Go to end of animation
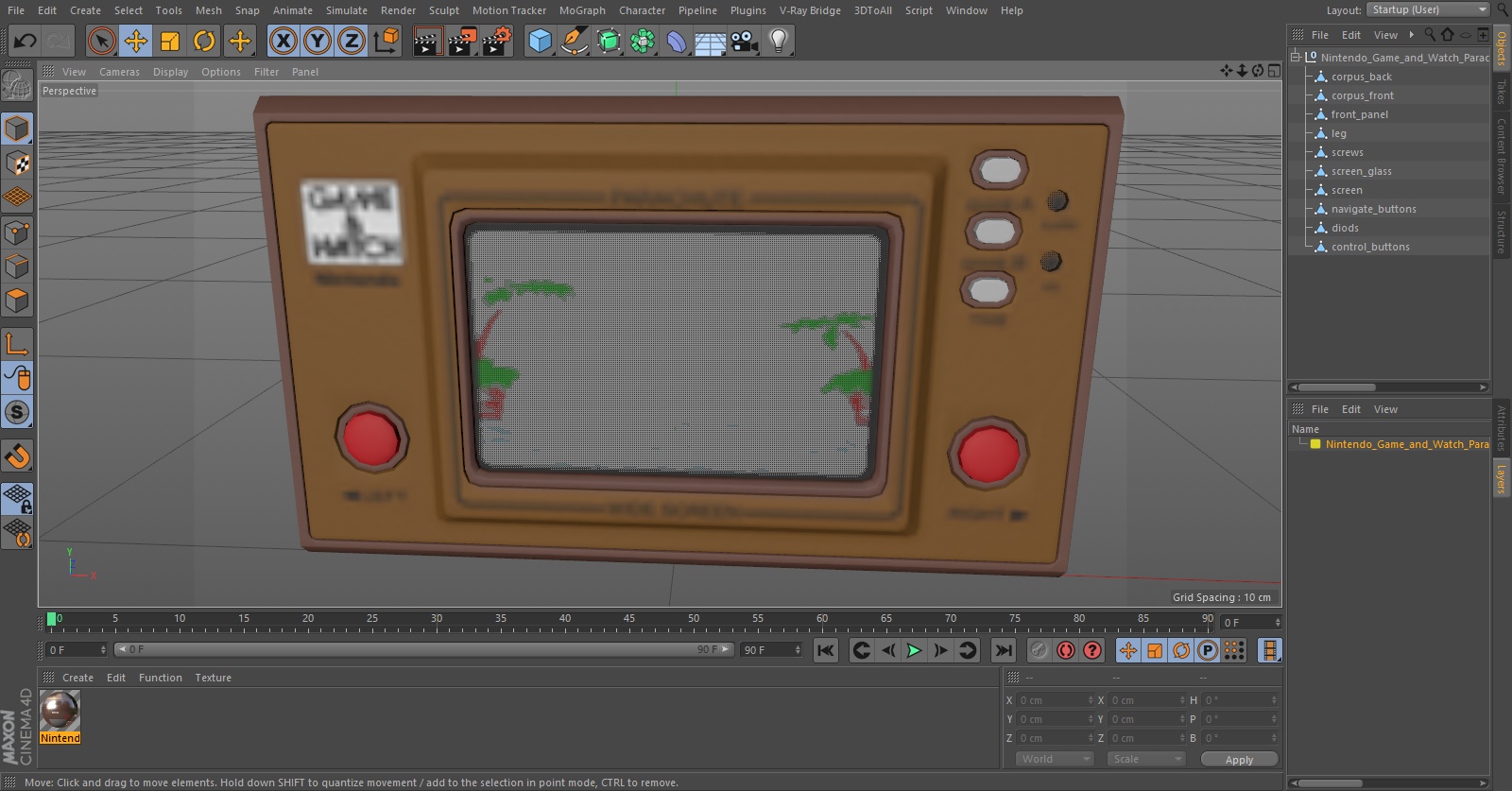Image resolution: width=1512 pixels, height=791 pixels. tap(1004, 650)
